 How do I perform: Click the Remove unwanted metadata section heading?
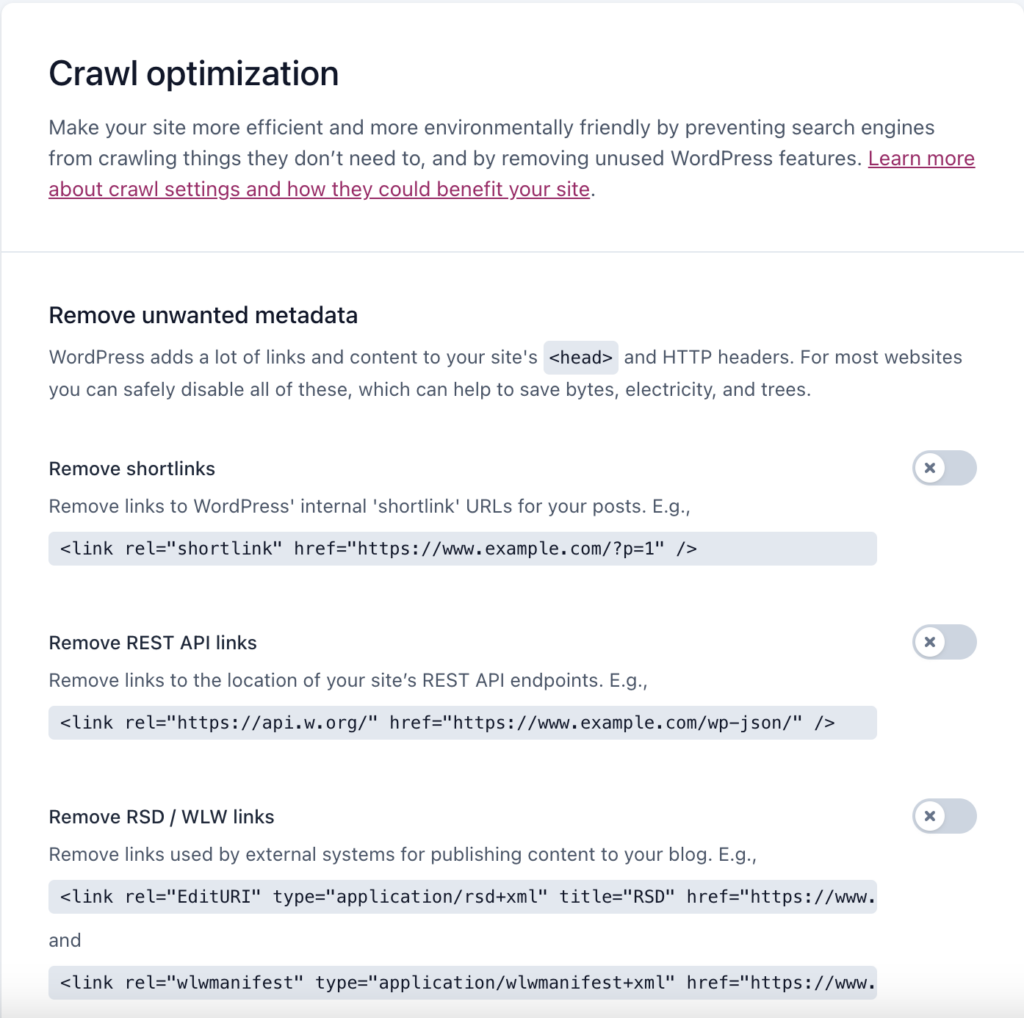(203, 315)
